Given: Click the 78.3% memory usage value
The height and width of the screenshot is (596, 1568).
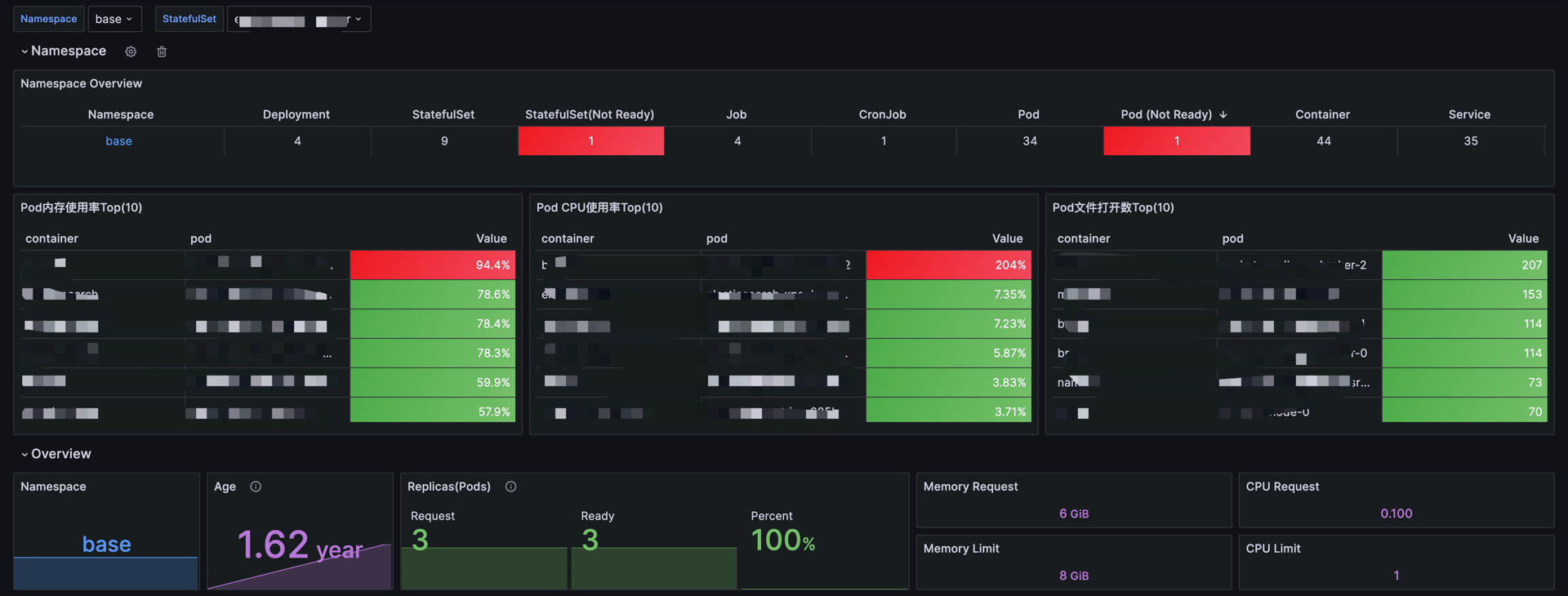Looking at the screenshot, I should (x=493, y=353).
